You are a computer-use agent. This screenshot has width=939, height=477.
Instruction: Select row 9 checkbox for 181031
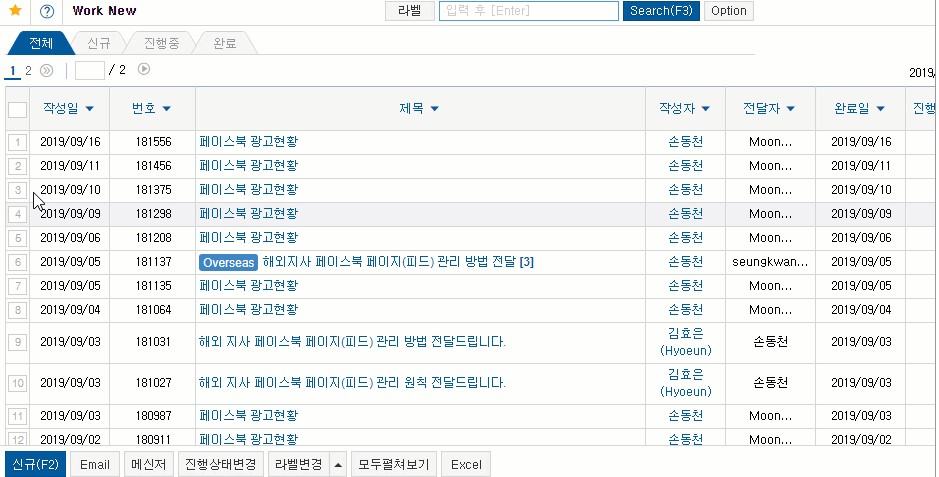click(x=18, y=342)
